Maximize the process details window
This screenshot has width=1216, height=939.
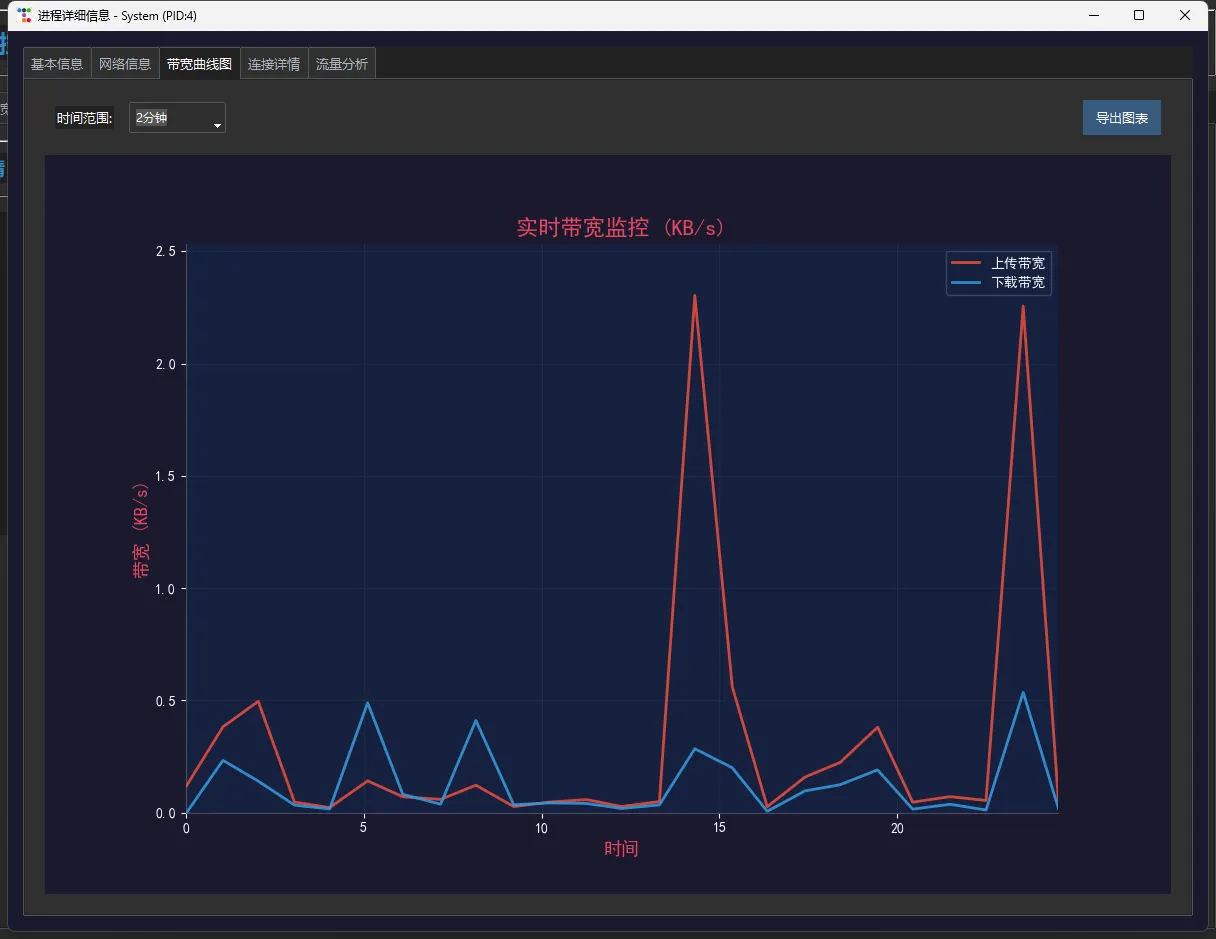[1139, 15]
